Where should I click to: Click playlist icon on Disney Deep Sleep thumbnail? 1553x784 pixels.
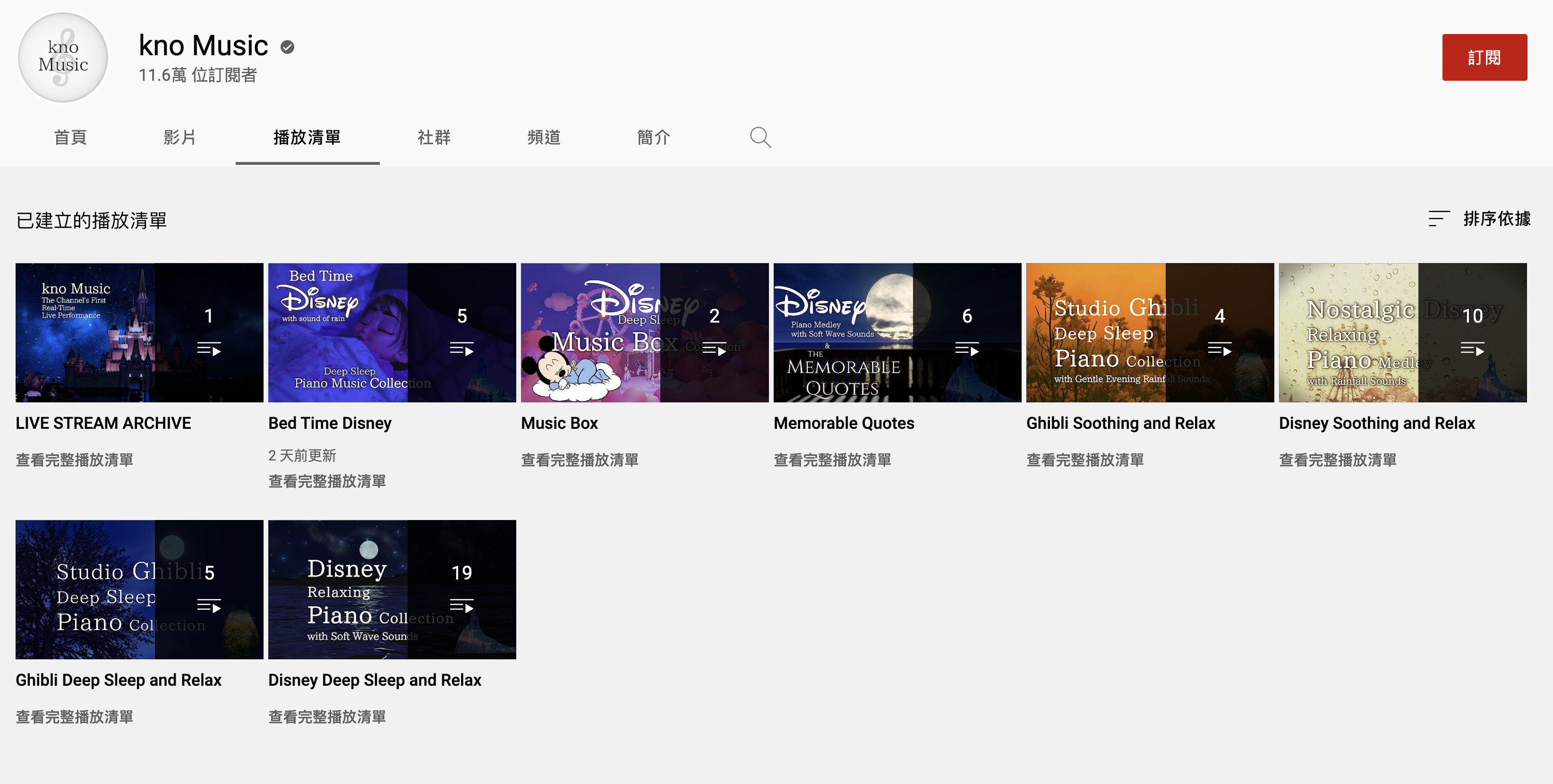[x=462, y=605]
